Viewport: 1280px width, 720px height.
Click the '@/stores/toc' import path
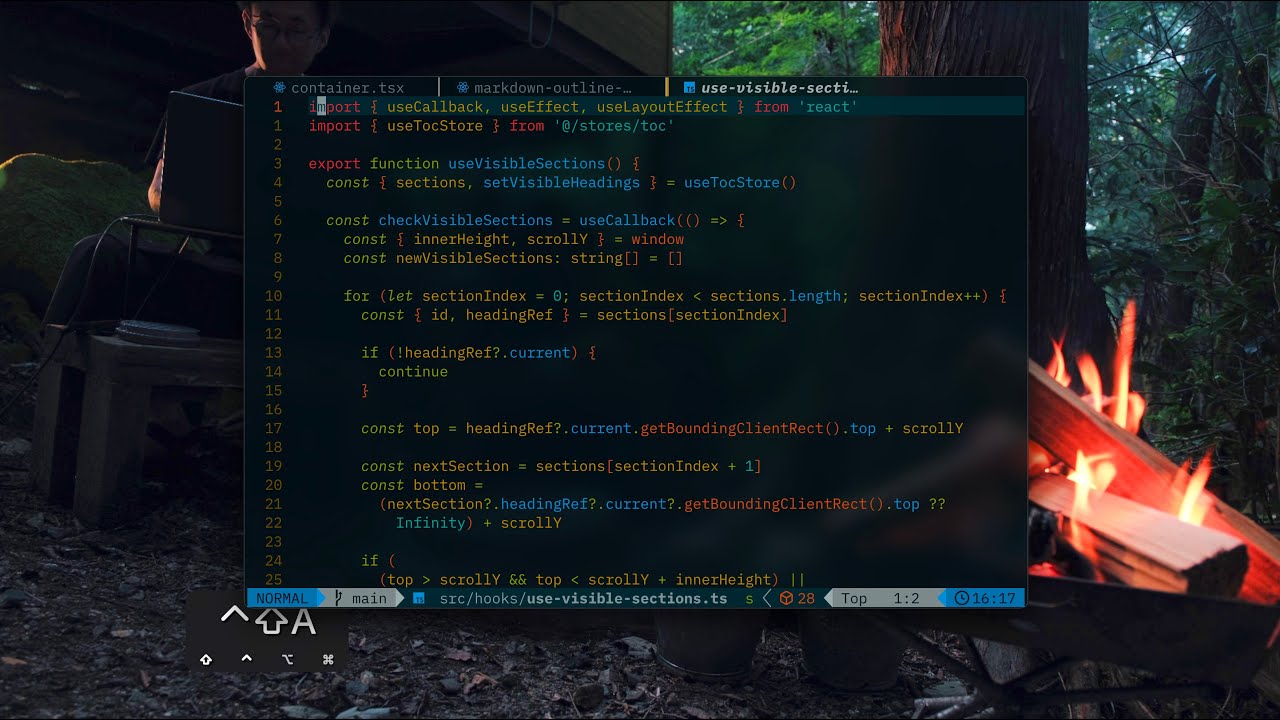pyautogui.click(x=614, y=126)
